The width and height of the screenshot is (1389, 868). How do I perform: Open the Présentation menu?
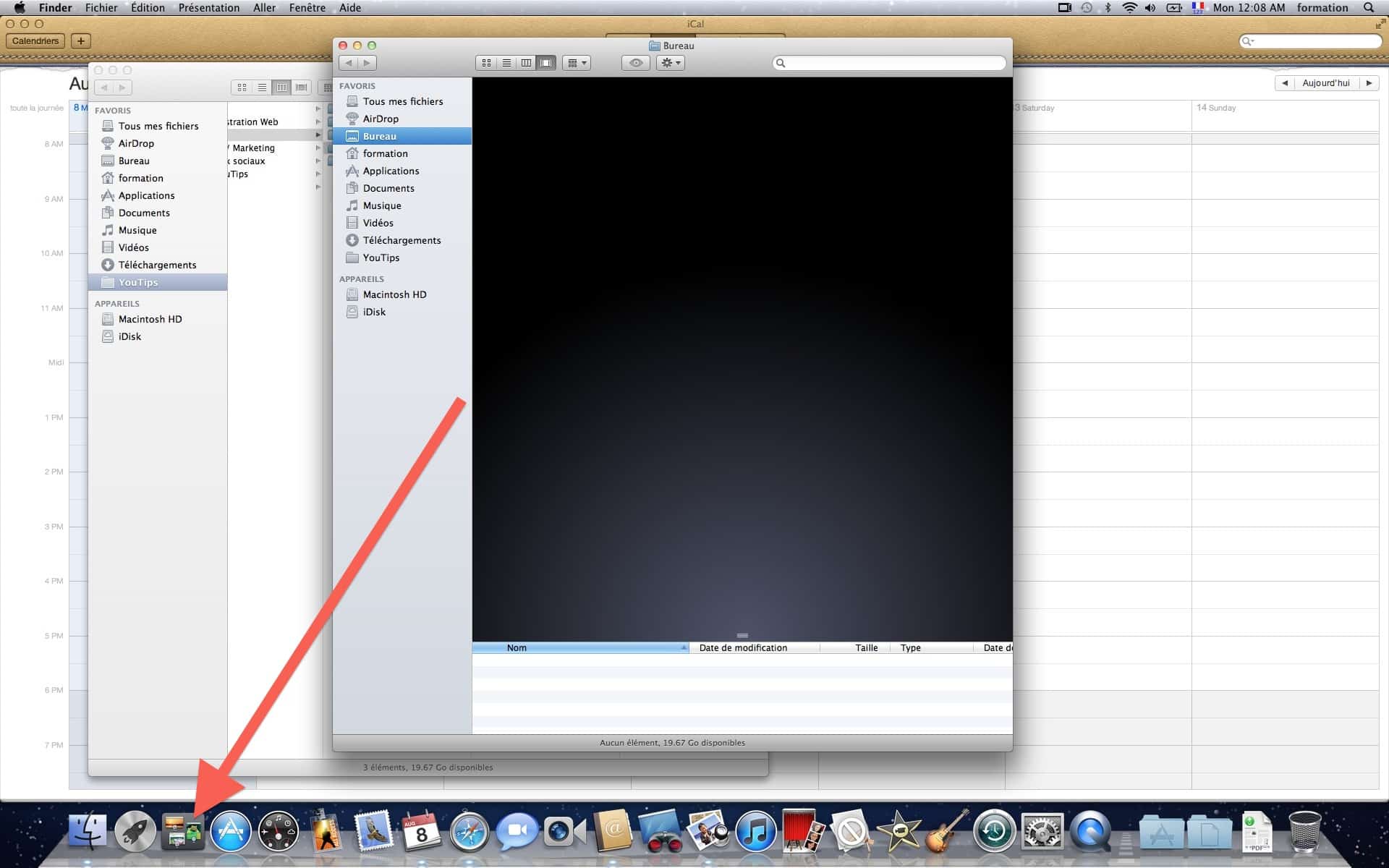(208, 7)
